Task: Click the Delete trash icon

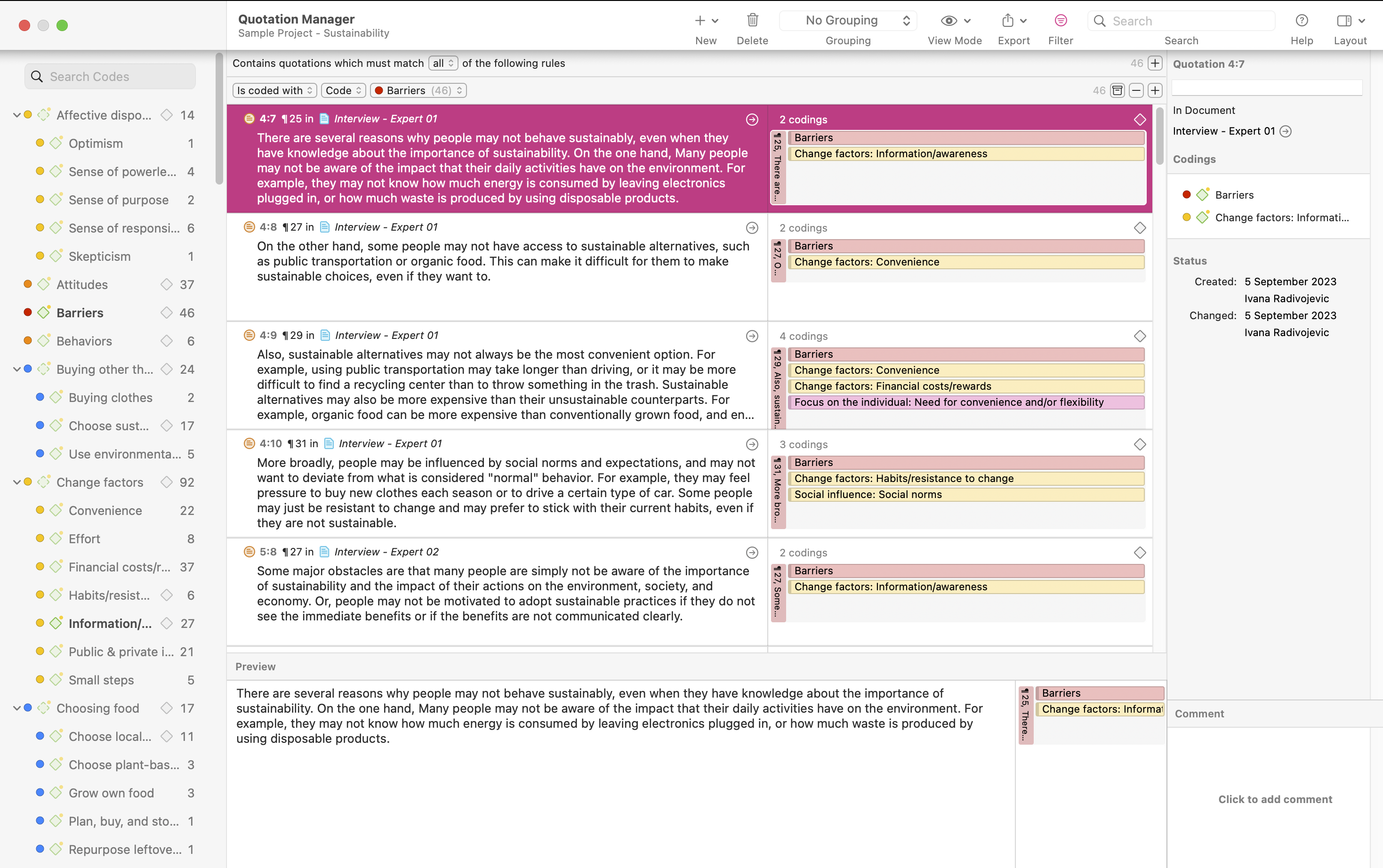Action: pyautogui.click(x=752, y=21)
